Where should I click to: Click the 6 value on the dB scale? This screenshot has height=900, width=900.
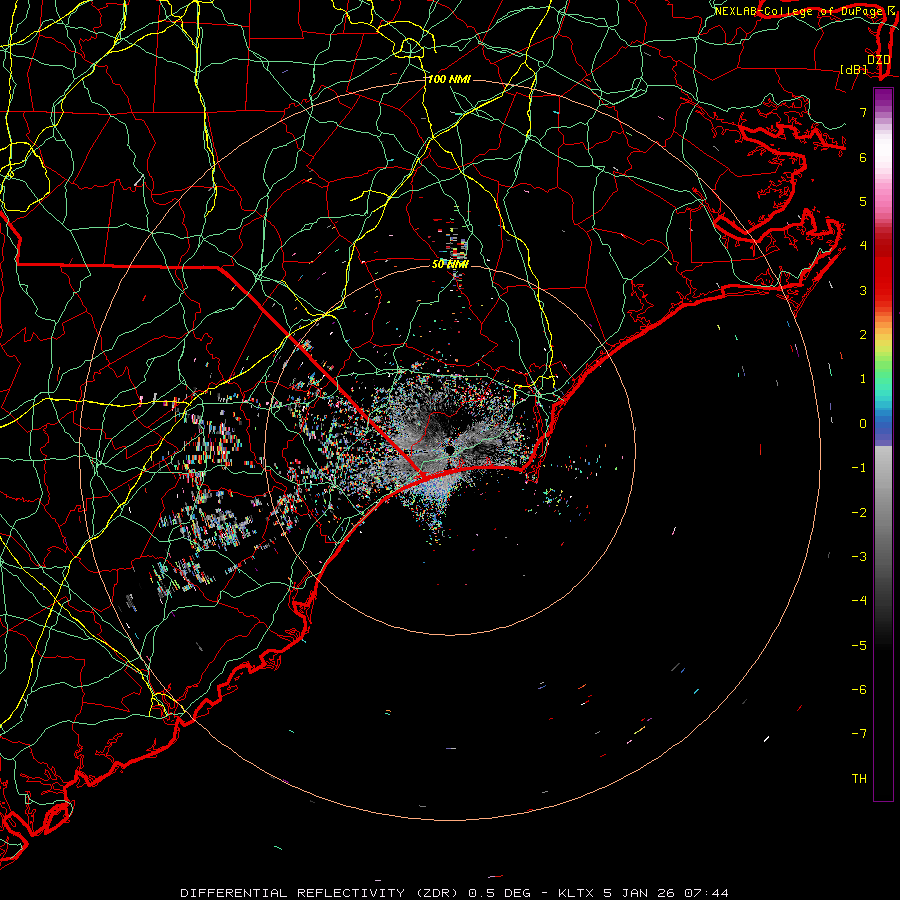863,157
